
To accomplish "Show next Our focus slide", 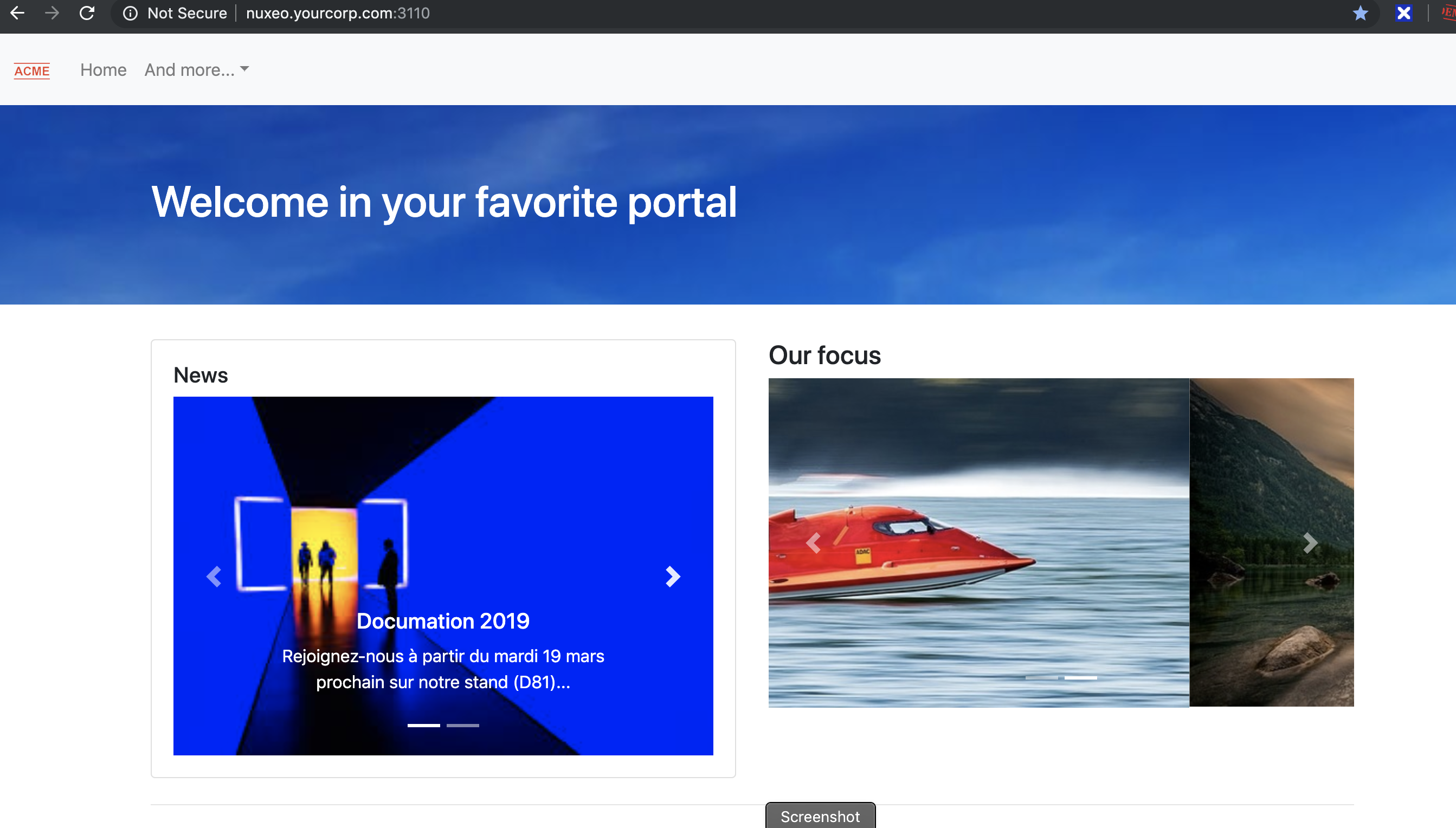I will [1310, 543].
